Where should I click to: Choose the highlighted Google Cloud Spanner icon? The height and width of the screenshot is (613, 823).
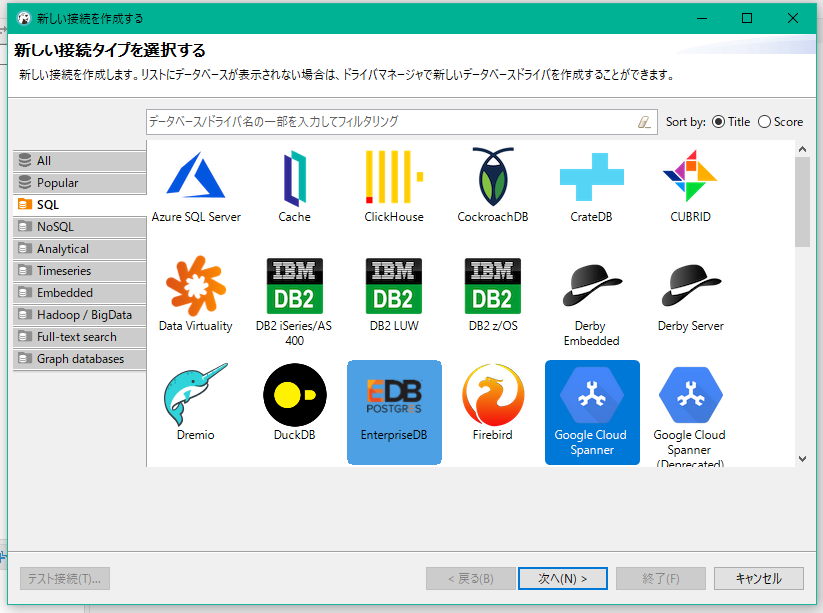coord(592,395)
